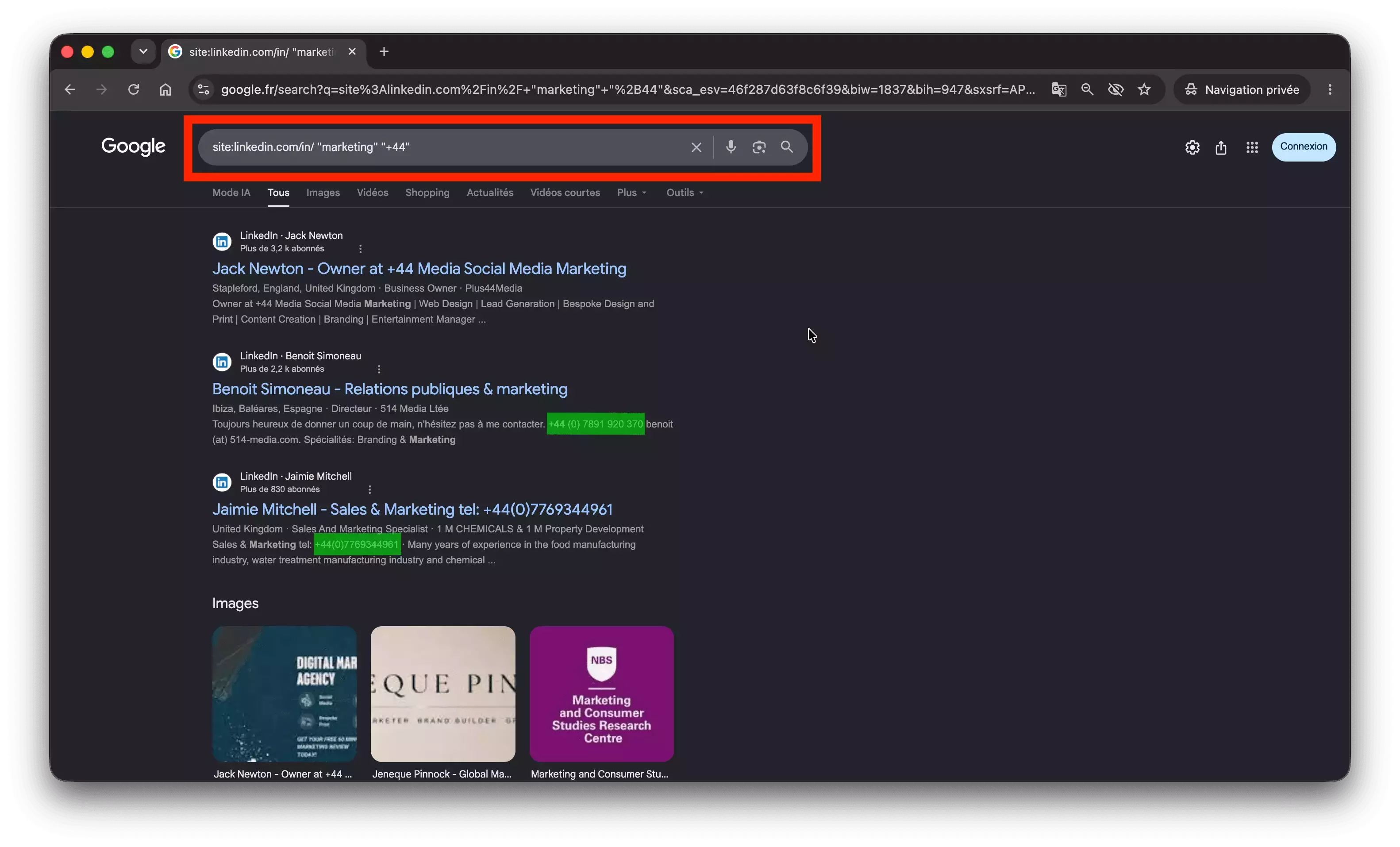Open Google quick settings gear icon

tap(1192, 147)
